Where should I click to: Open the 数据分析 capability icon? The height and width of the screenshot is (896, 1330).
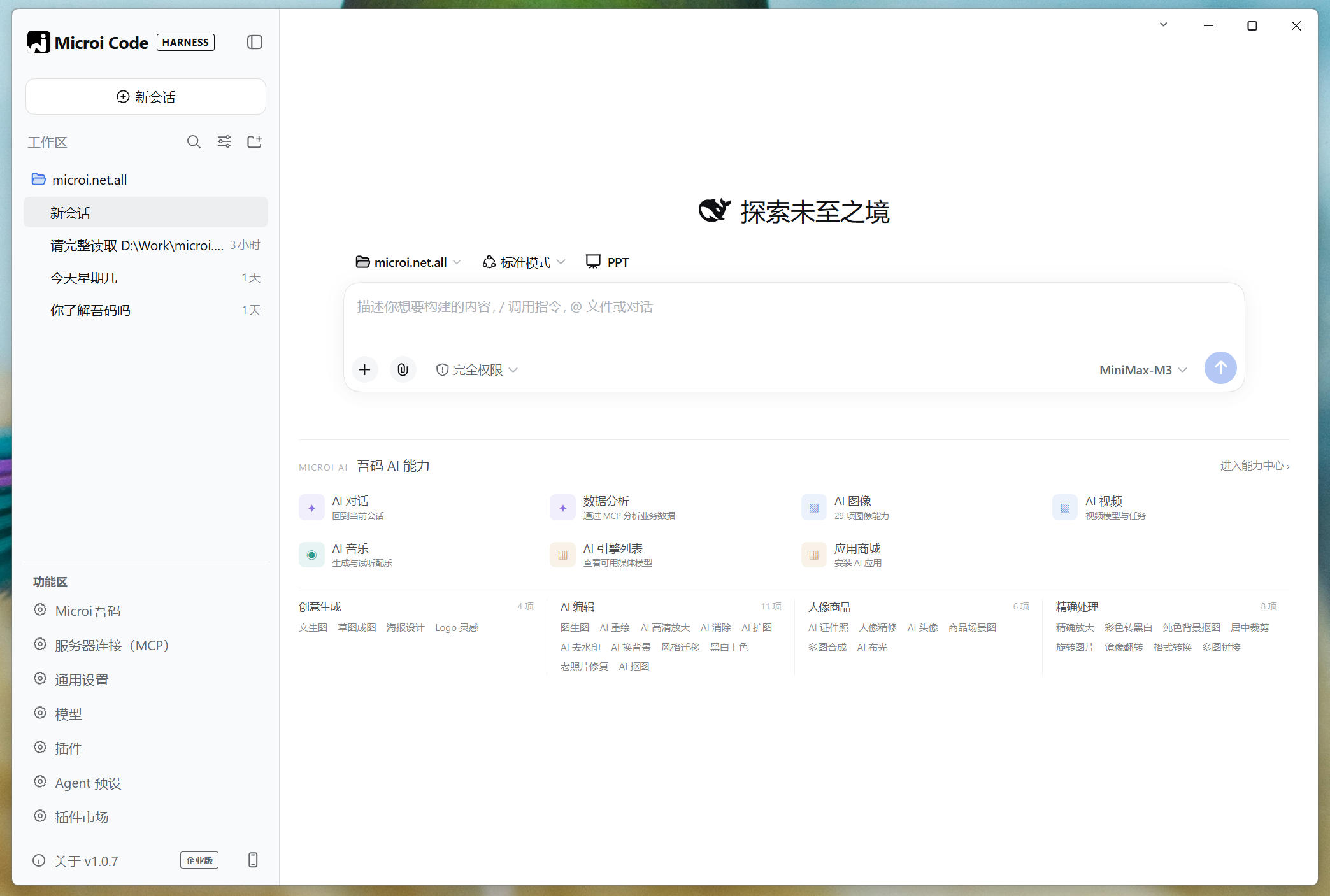point(562,508)
